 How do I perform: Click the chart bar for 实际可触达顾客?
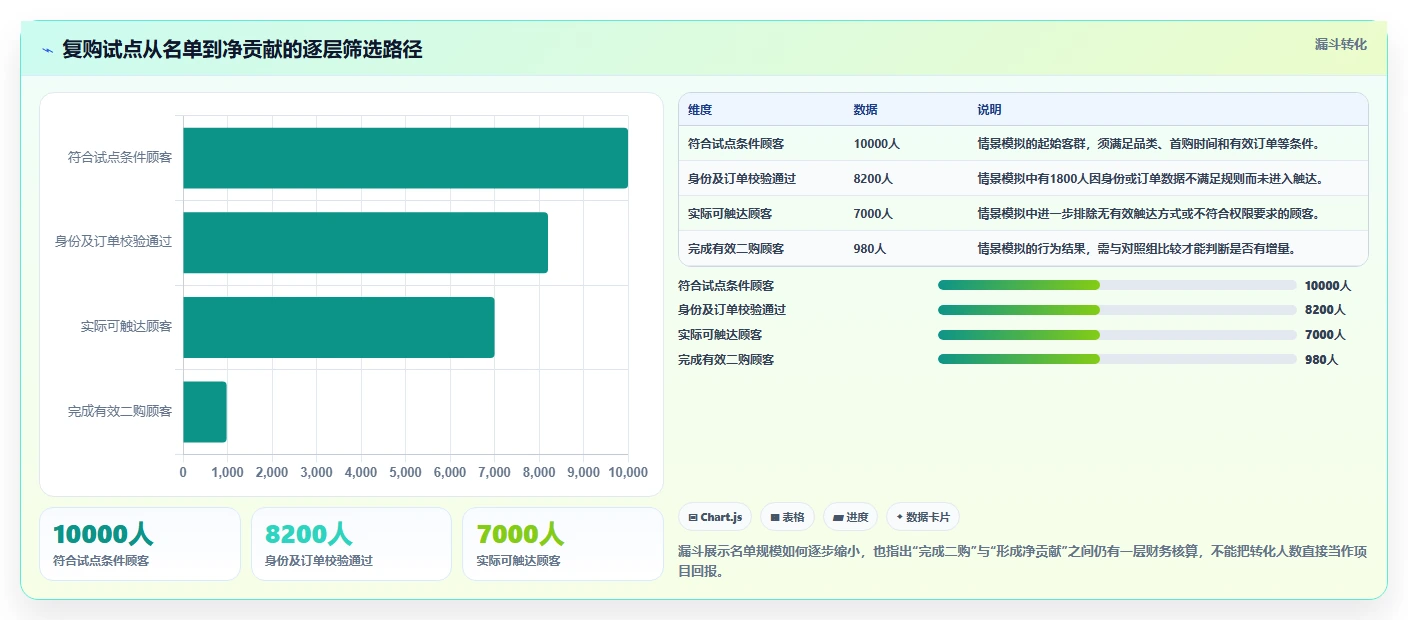338,327
